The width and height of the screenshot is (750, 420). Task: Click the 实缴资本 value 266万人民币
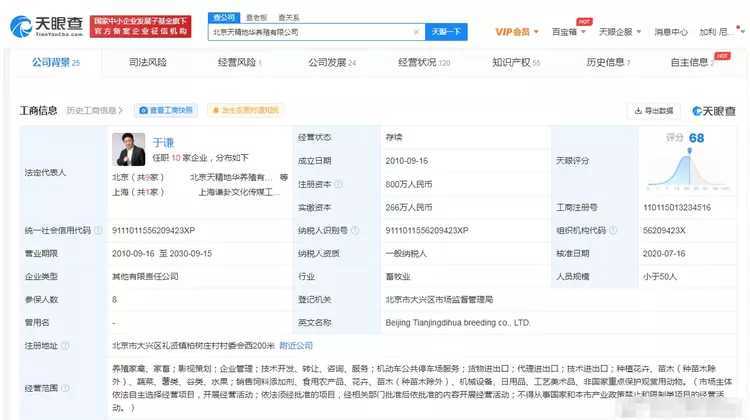tap(409, 208)
